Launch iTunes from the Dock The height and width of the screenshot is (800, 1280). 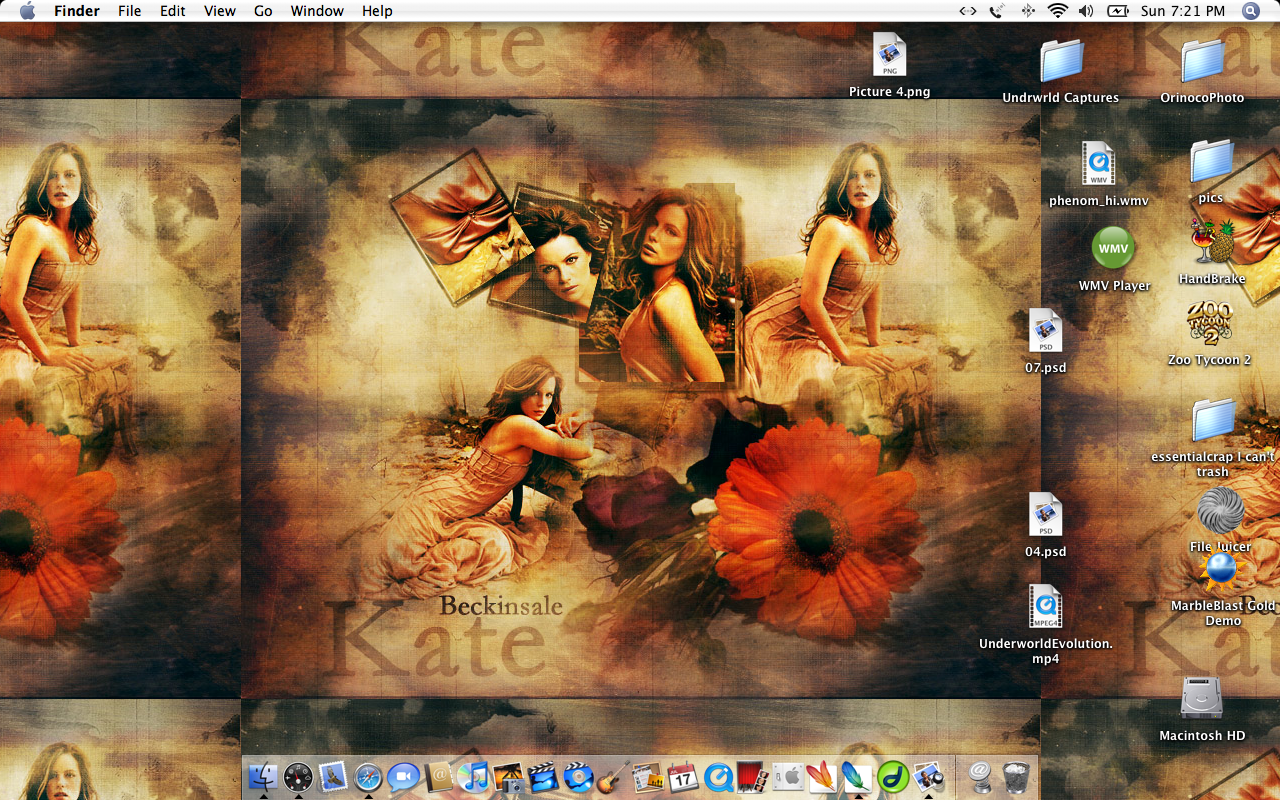473,777
